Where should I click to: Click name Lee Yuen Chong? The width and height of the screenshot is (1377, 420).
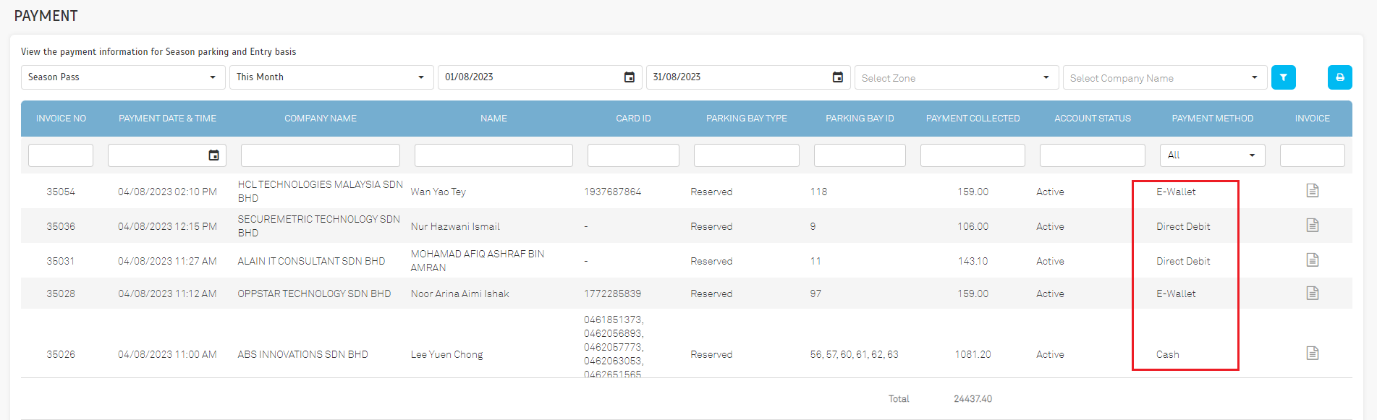pos(447,354)
